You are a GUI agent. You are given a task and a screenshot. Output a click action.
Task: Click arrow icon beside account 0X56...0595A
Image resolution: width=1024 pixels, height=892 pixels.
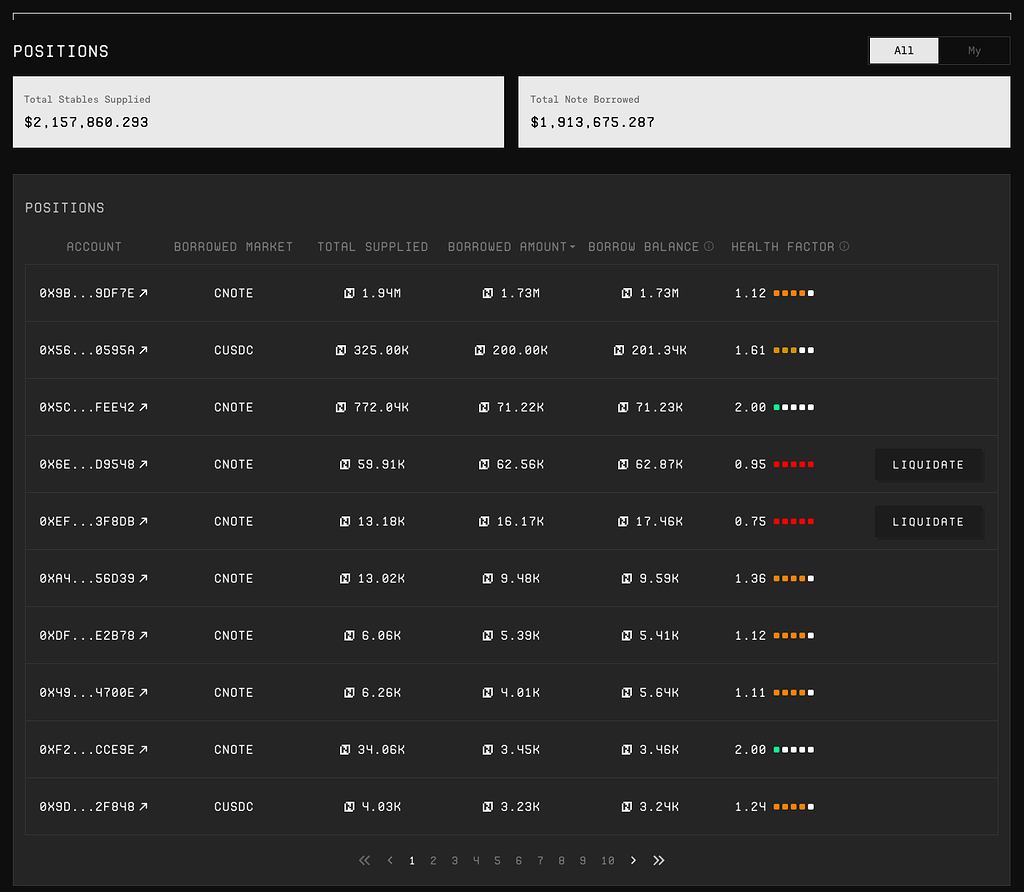143,350
